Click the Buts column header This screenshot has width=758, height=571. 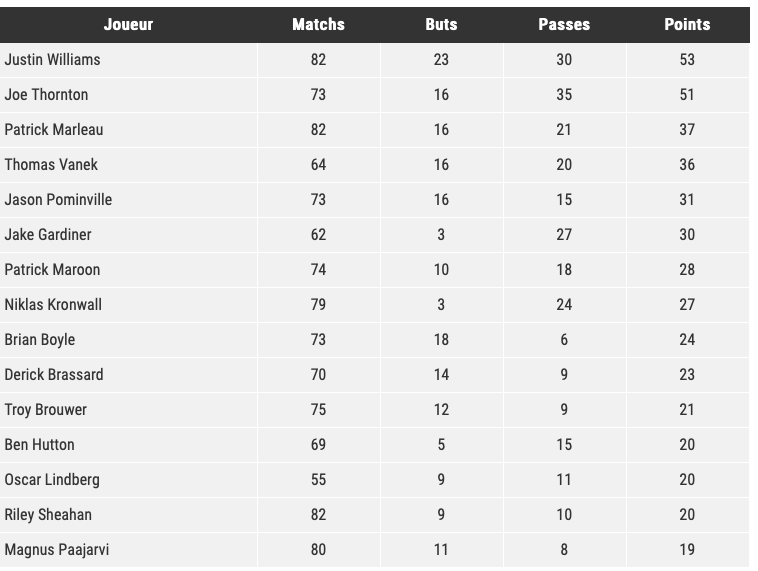pyautogui.click(x=441, y=24)
